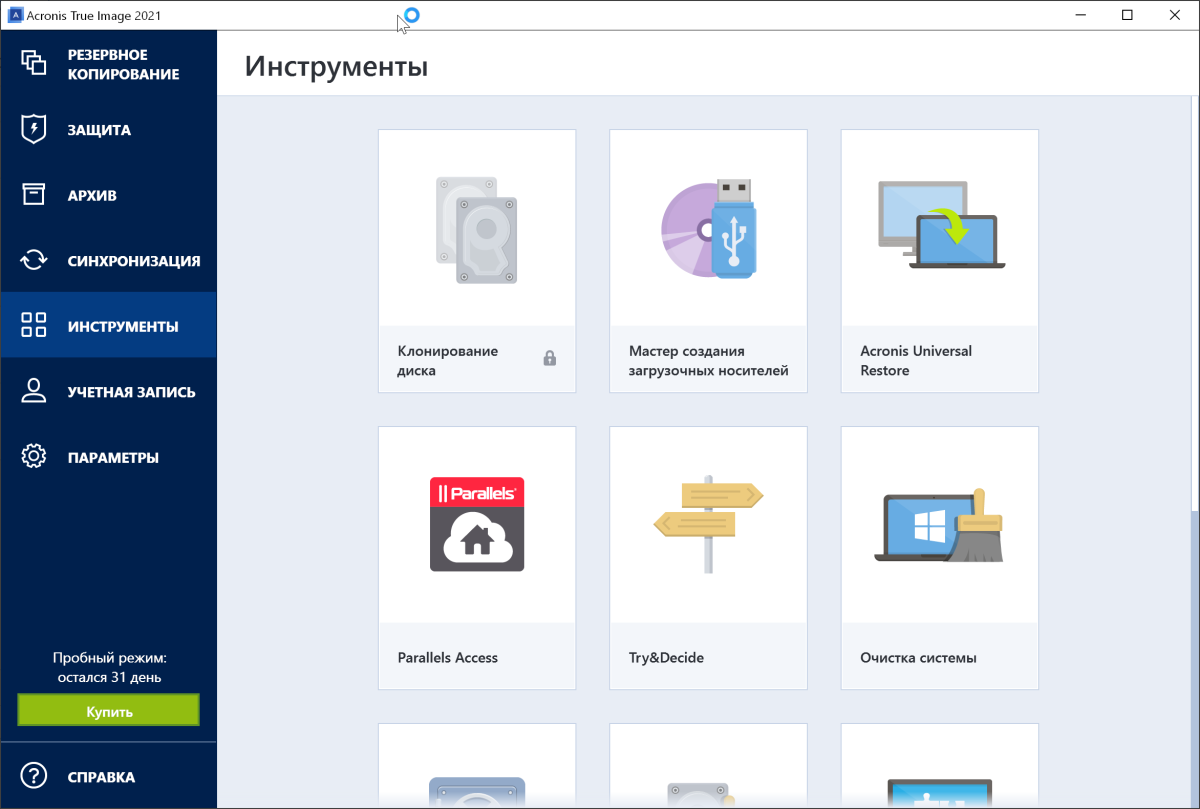The height and width of the screenshot is (809, 1200).
Task: Open Acronis Universal Restore label
Action: pos(915,361)
